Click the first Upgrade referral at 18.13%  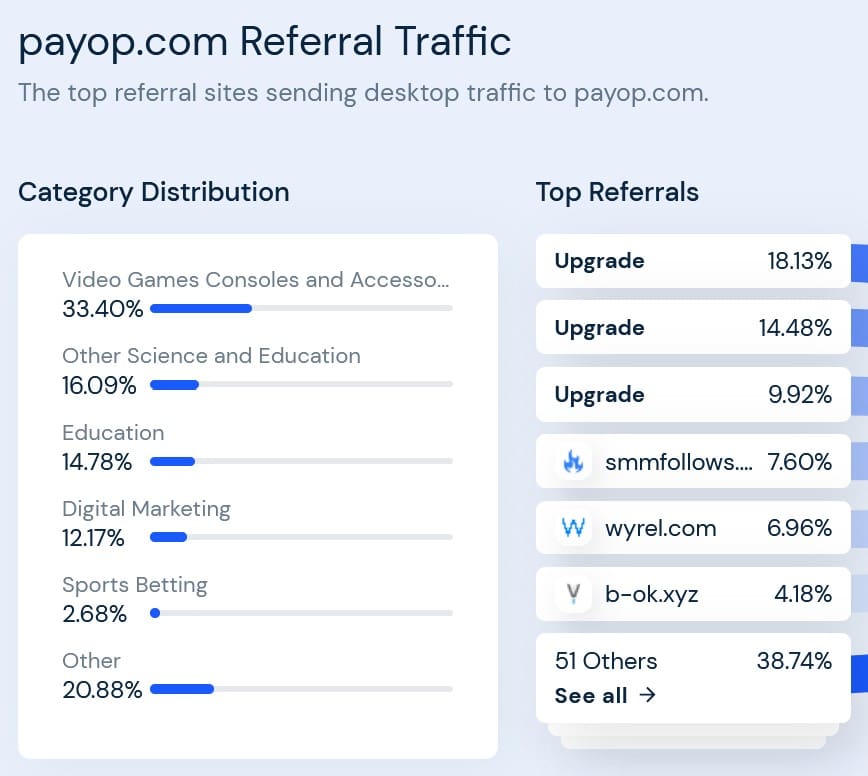click(693, 261)
